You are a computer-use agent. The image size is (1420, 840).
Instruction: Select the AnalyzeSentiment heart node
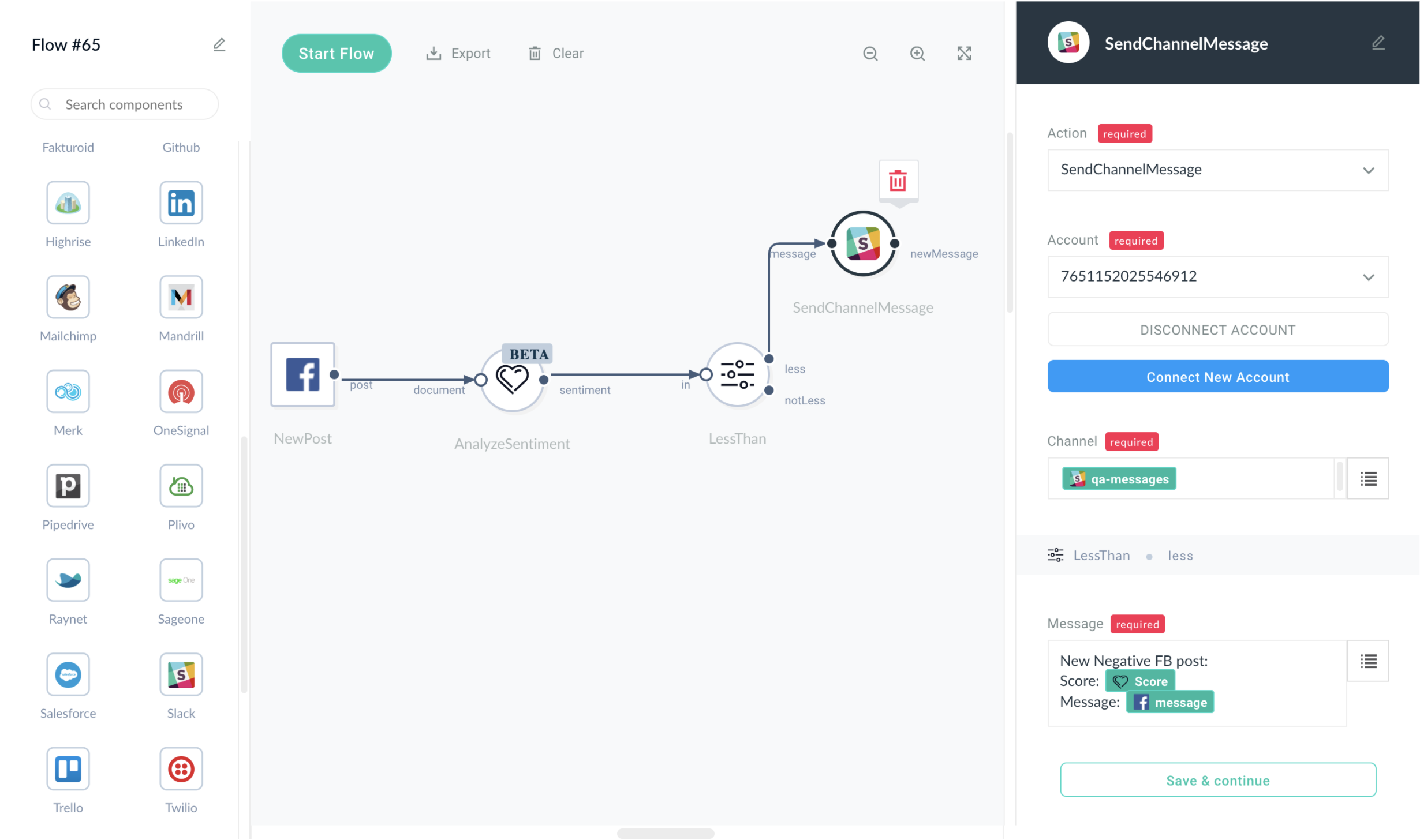click(512, 380)
